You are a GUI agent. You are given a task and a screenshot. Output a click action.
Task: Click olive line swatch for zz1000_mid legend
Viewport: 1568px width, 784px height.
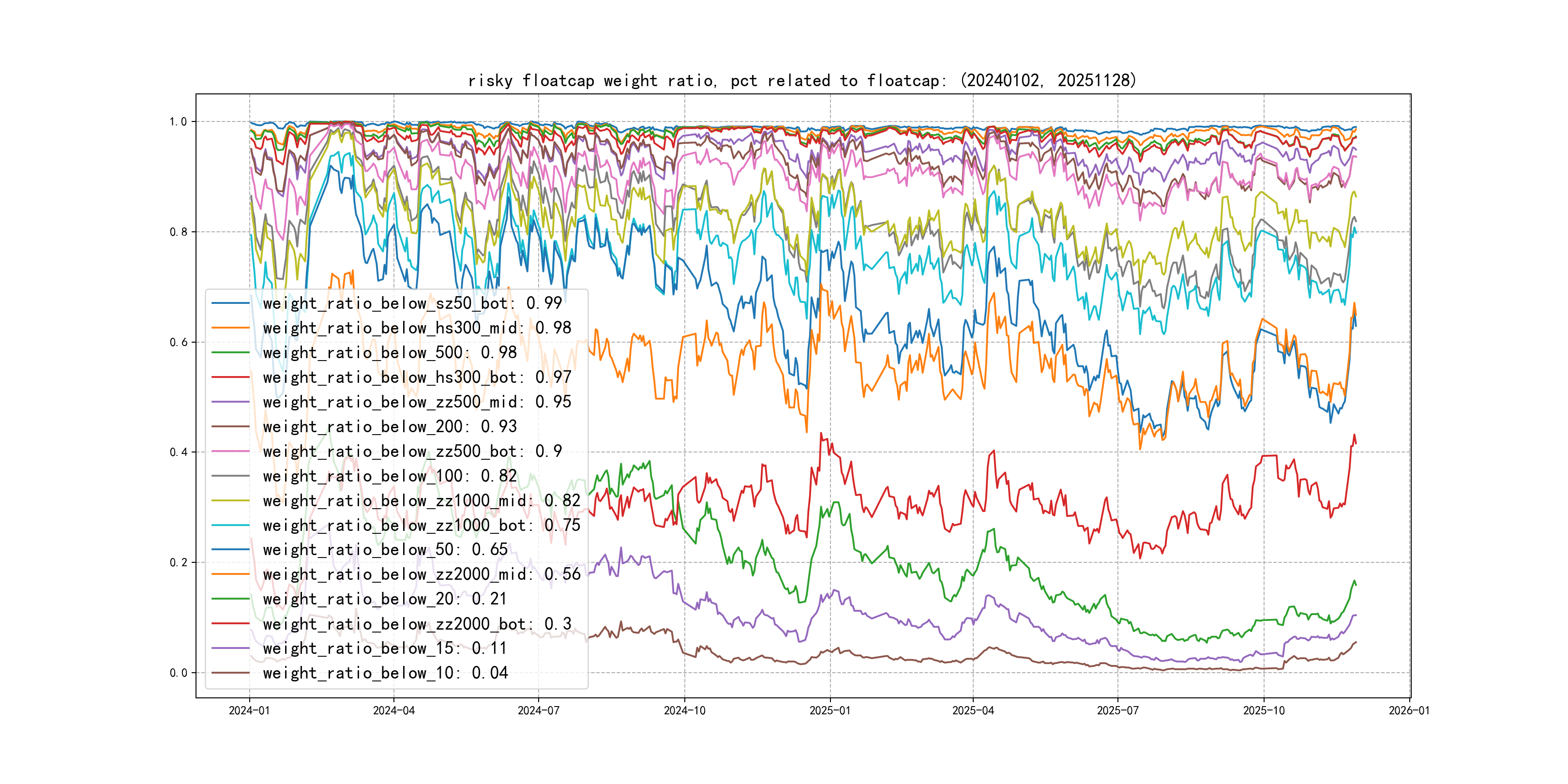click(230, 501)
